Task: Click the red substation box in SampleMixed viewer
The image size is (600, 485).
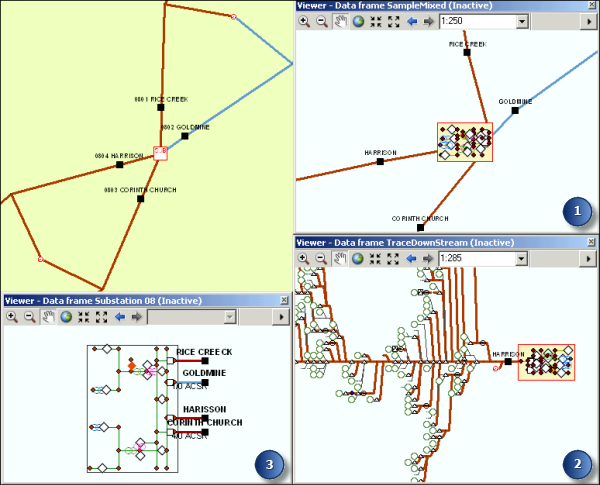Action: coord(464,143)
